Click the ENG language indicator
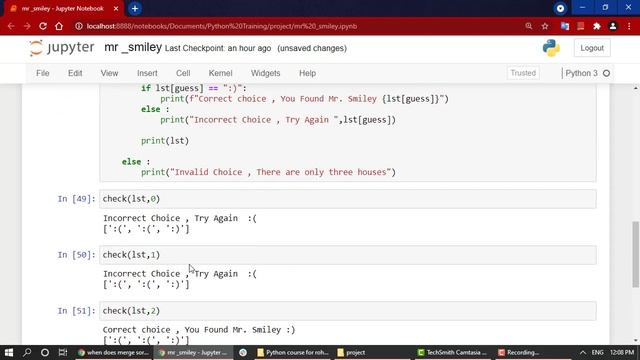Viewport: 640px width, 360px height. [598, 352]
